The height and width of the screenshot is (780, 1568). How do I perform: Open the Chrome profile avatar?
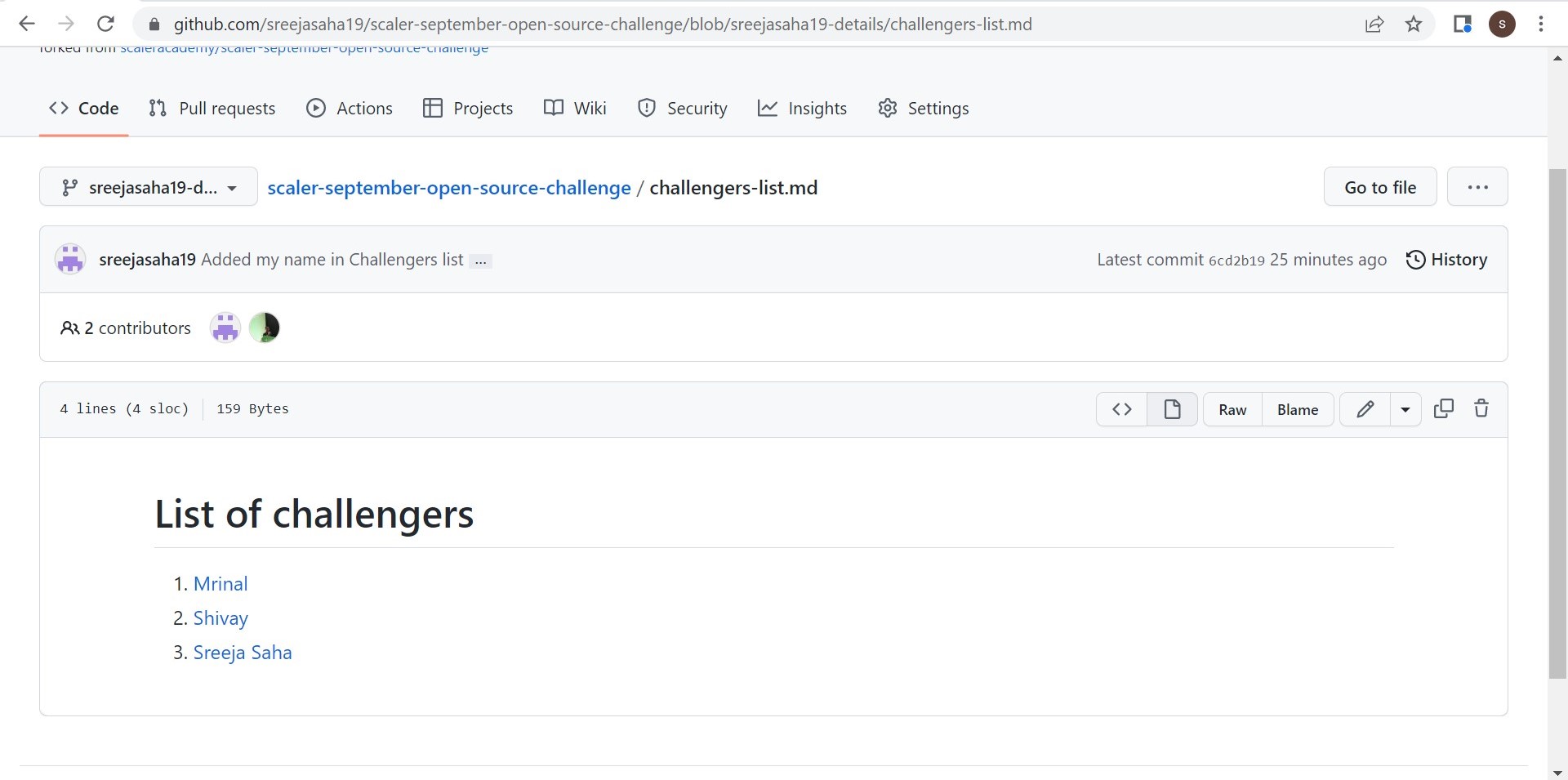(1502, 25)
